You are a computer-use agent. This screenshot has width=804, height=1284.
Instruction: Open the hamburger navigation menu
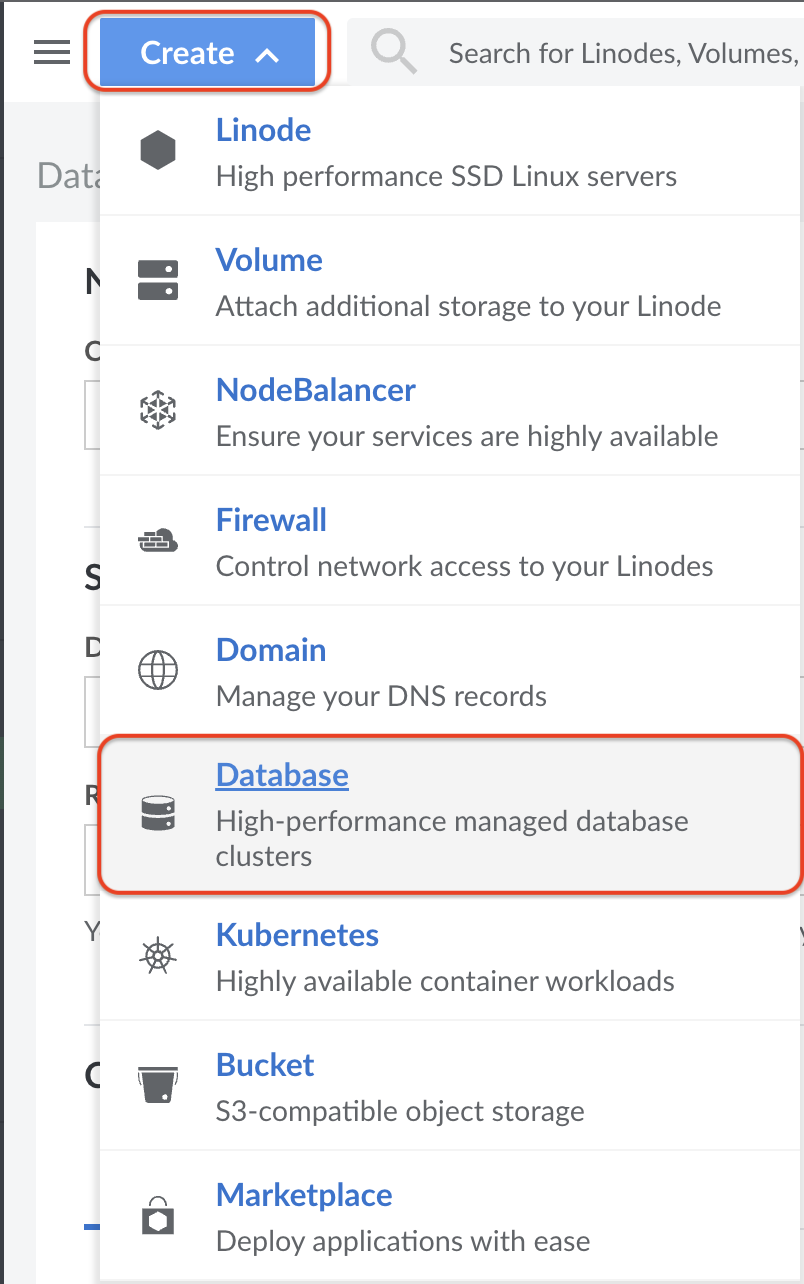tap(52, 53)
